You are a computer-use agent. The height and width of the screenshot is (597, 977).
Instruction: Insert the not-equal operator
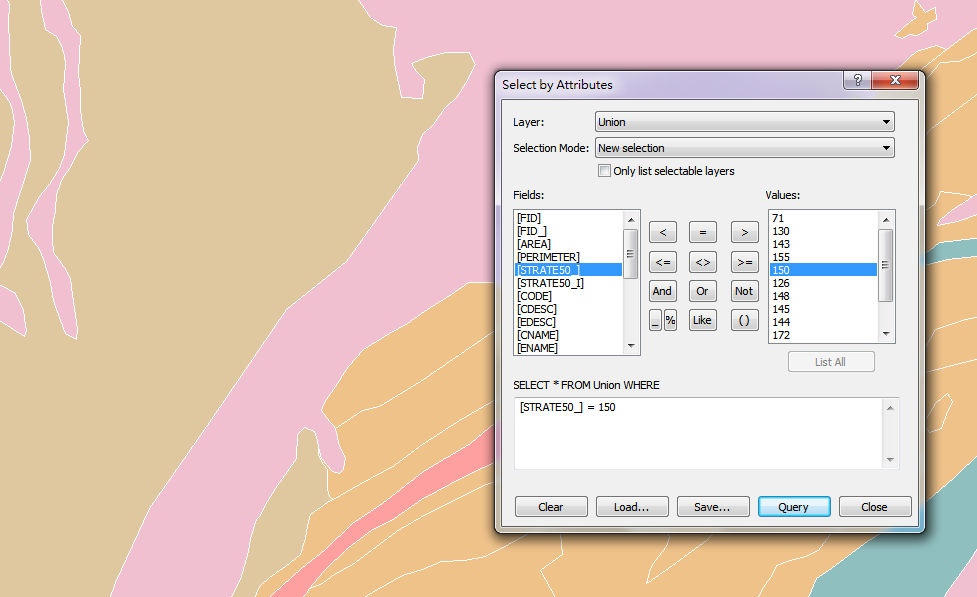click(702, 262)
